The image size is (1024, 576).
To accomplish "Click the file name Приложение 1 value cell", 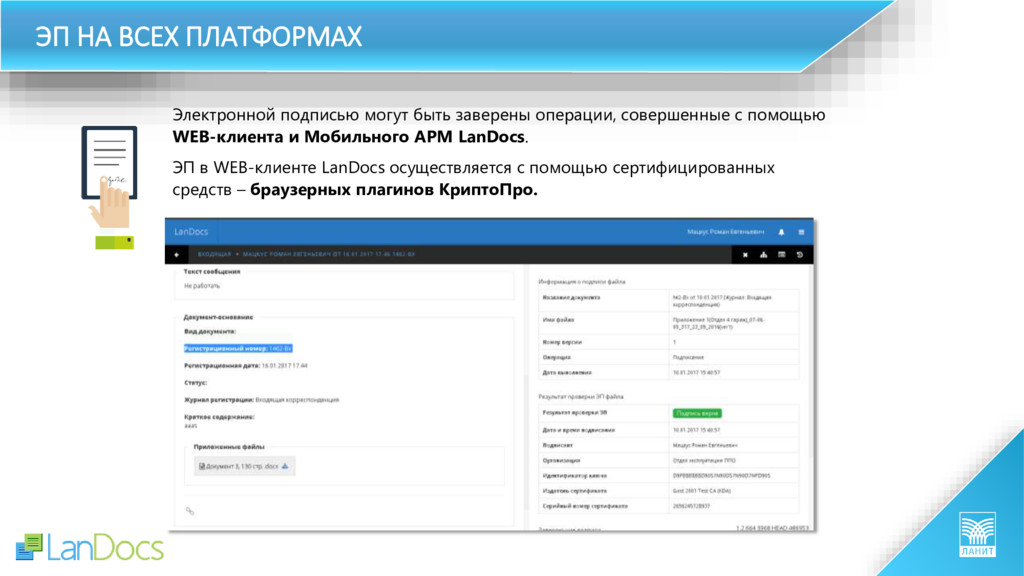I will tap(733, 323).
